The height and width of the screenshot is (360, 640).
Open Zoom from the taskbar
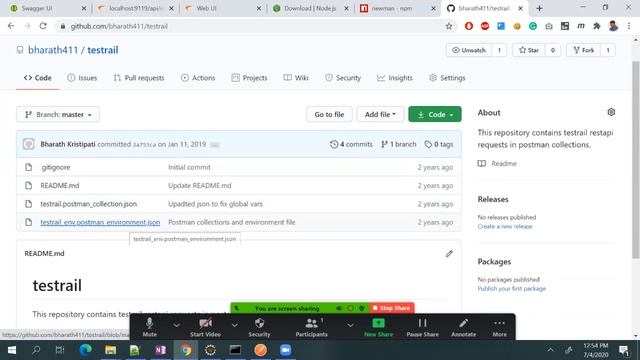pyautogui.click(x=285, y=350)
